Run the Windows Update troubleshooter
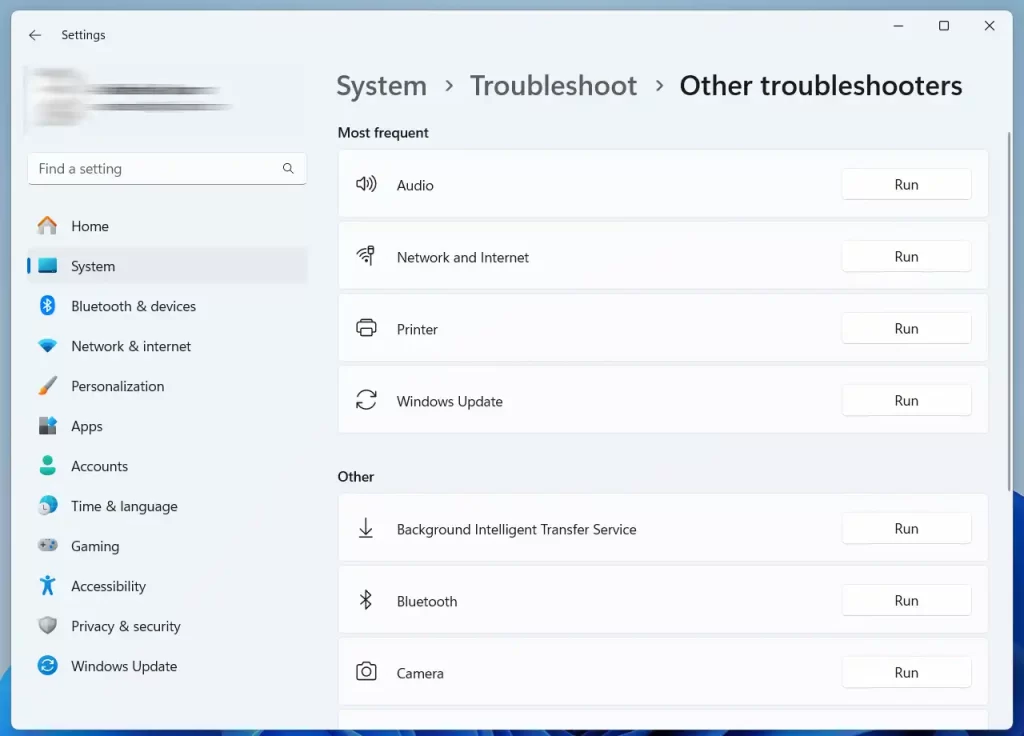Image resolution: width=1024 pixels, height=736 pixels. 906,400
